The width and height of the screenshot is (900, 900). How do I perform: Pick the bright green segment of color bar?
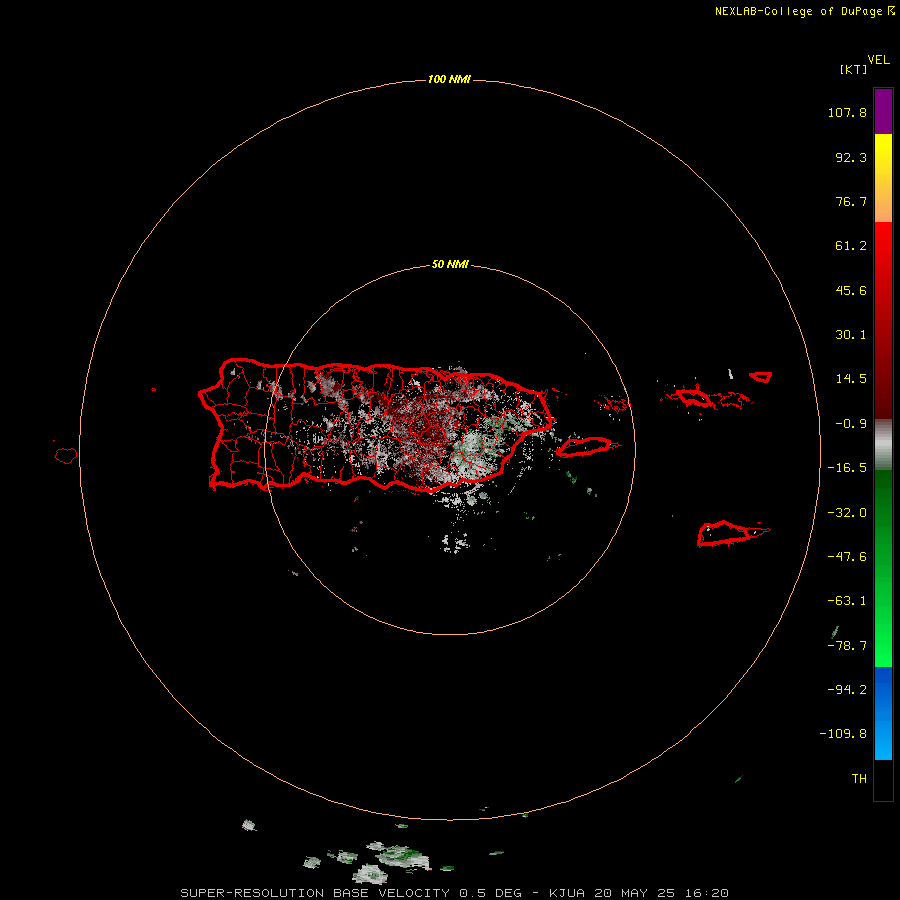click(x=883, y=568)
